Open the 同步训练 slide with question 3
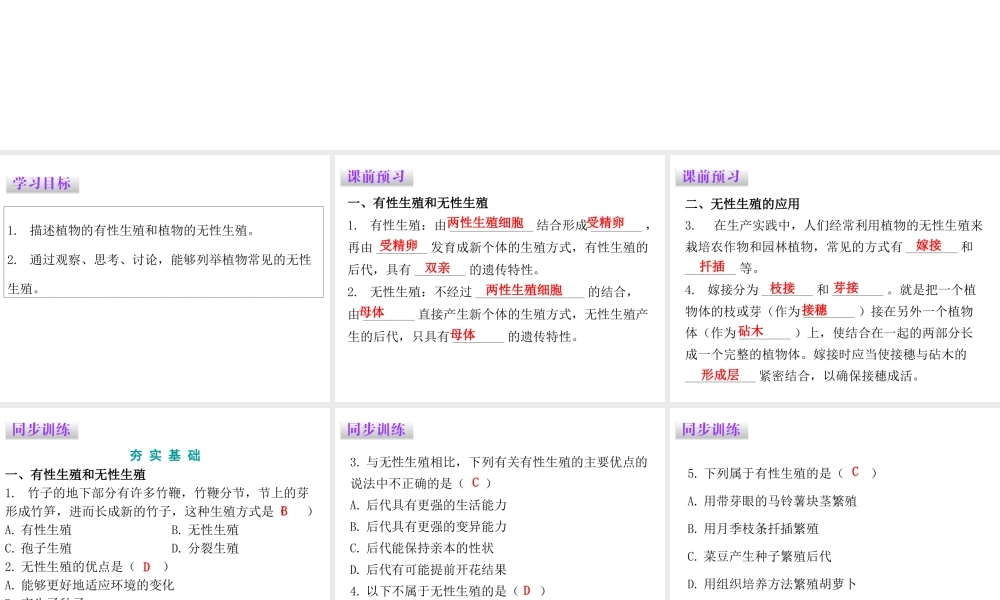 point(499,504)
